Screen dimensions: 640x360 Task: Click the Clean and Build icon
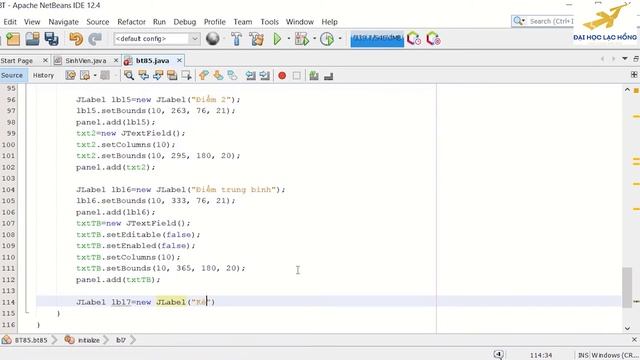256,39
